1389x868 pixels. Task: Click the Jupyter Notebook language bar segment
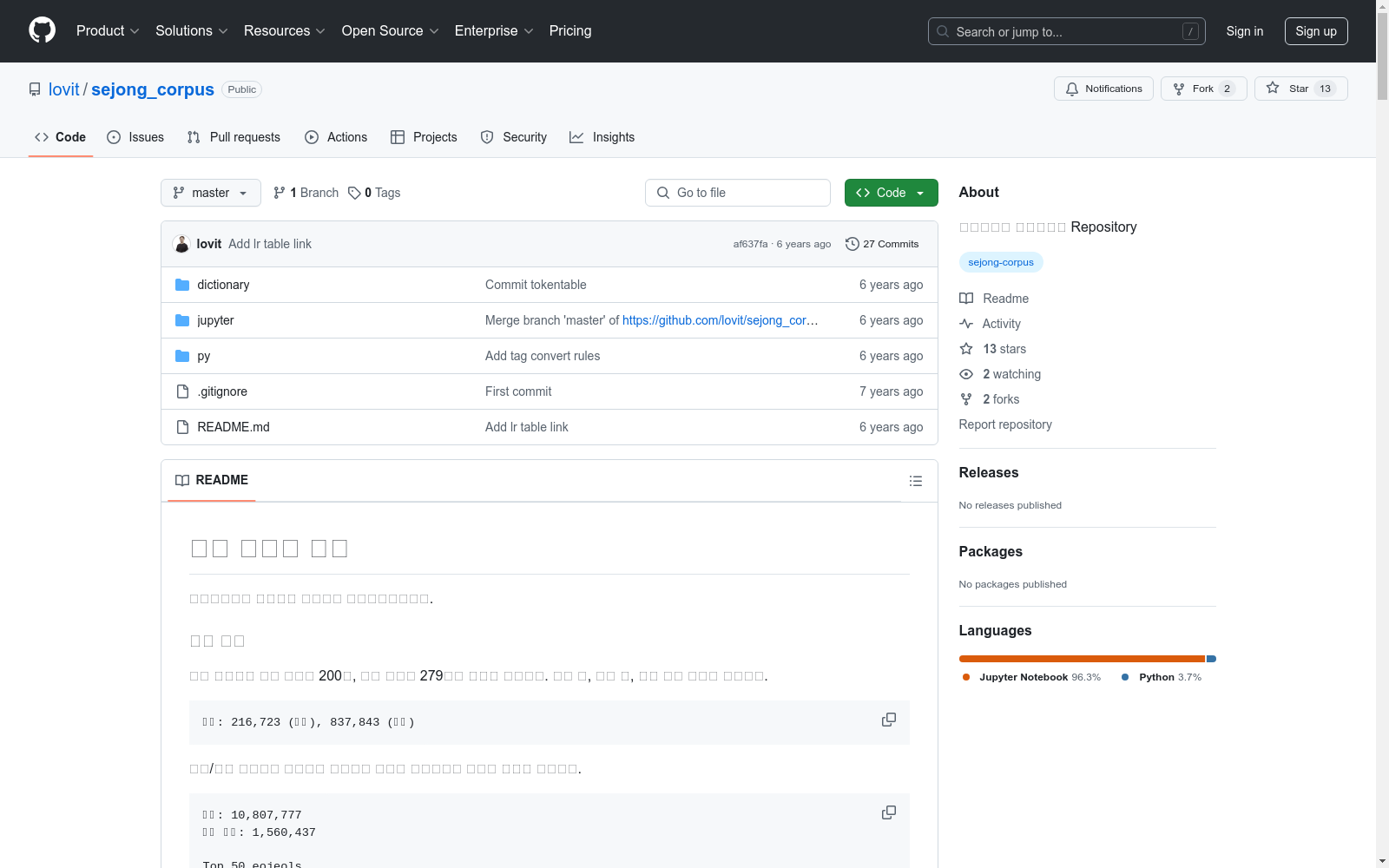[1083, 659]
